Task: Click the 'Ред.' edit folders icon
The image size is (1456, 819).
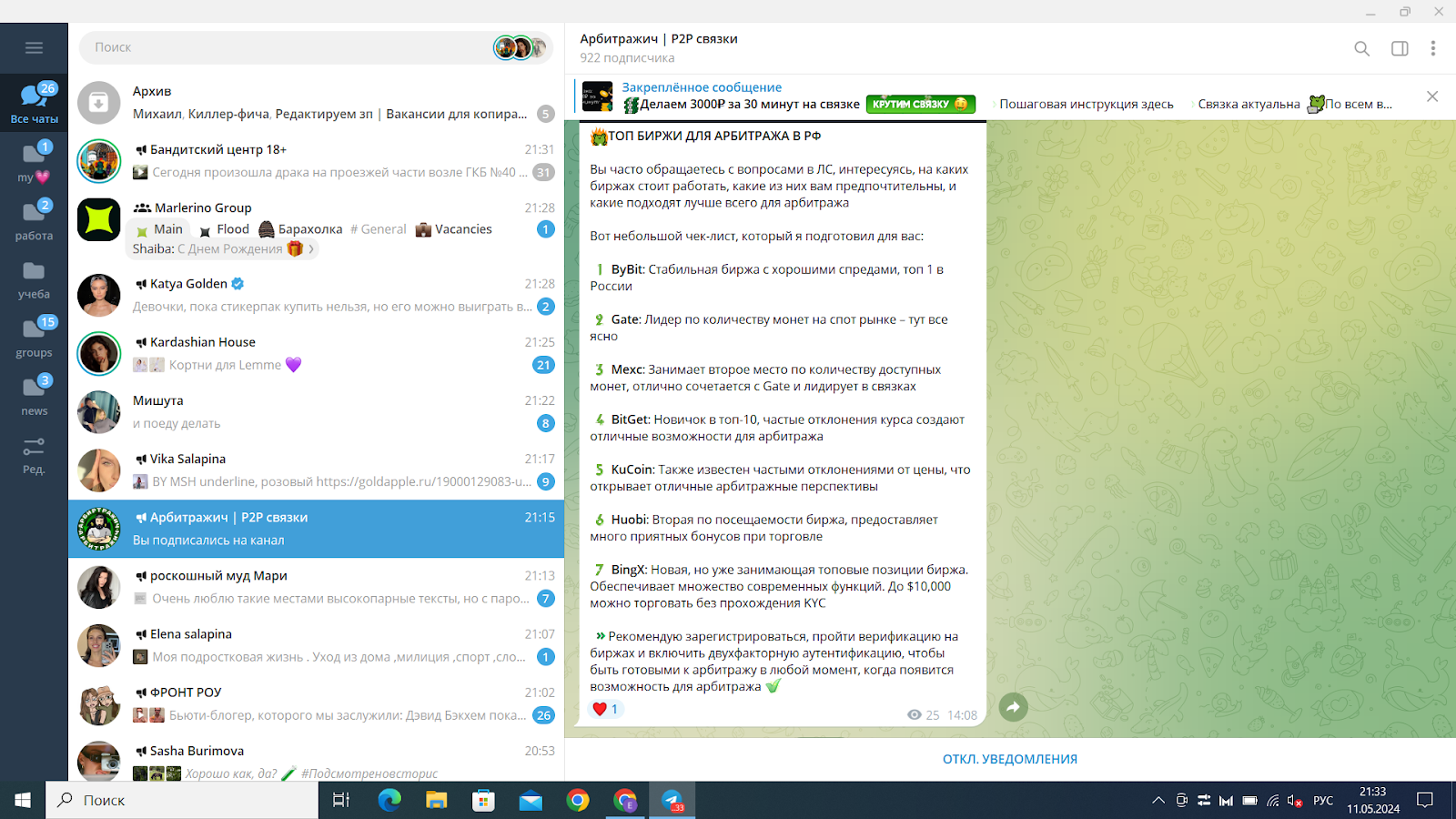Action: click(x=34, y=455)
